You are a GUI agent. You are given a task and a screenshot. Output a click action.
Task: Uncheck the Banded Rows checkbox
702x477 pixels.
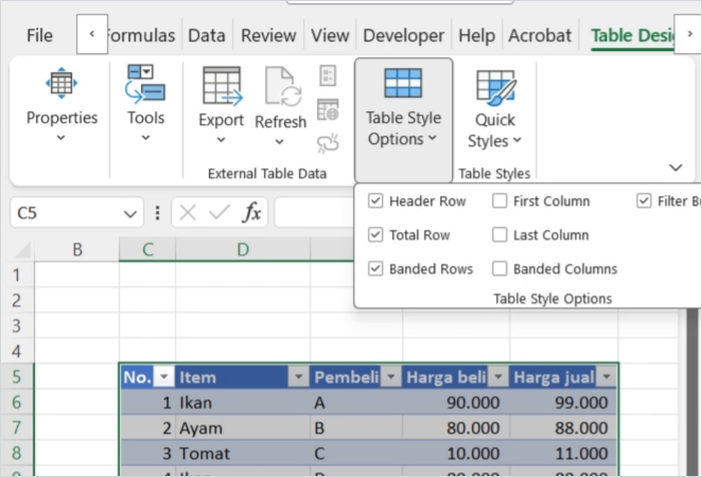tap(375, 269)
